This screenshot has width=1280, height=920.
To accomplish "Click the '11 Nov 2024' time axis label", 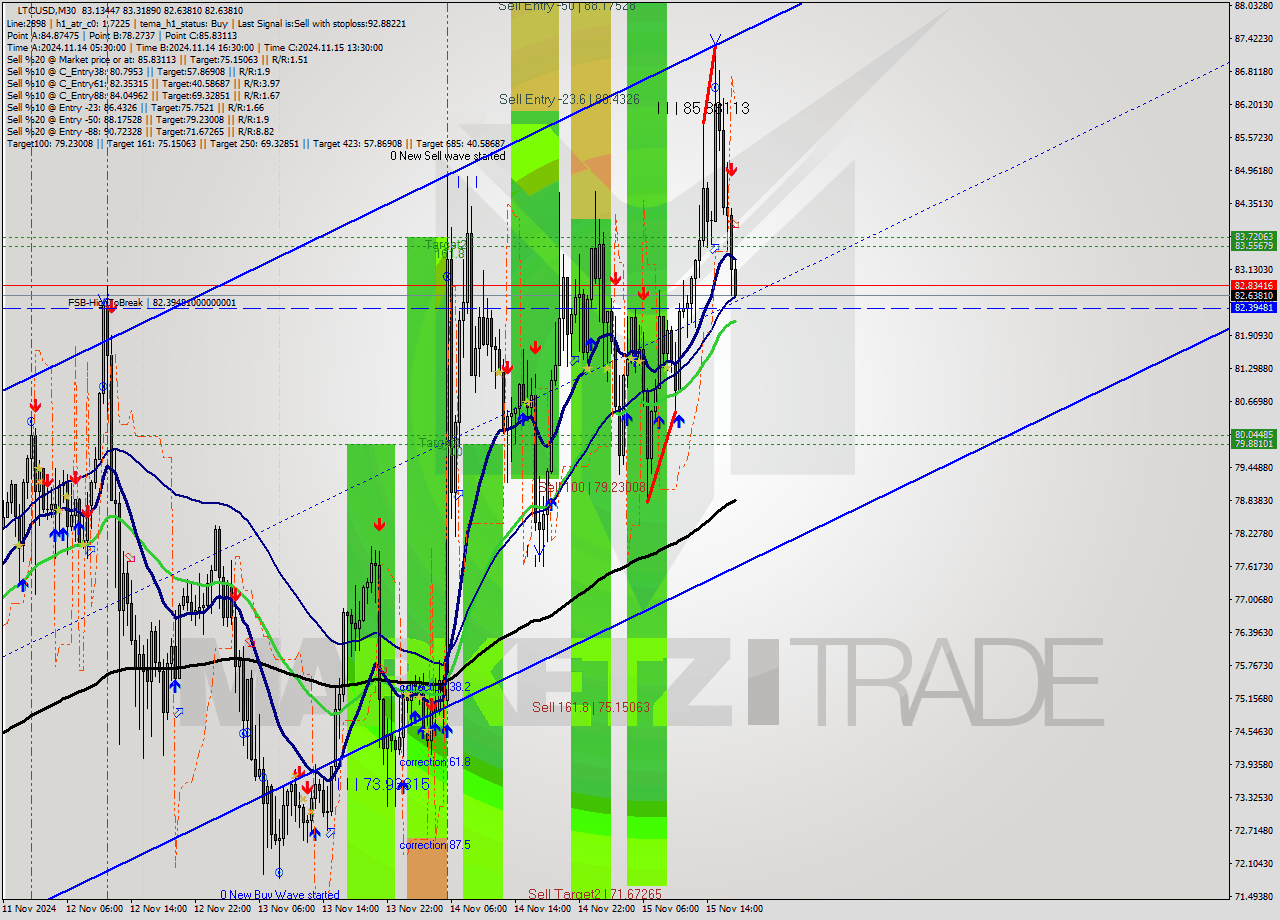I will point(30,909).
